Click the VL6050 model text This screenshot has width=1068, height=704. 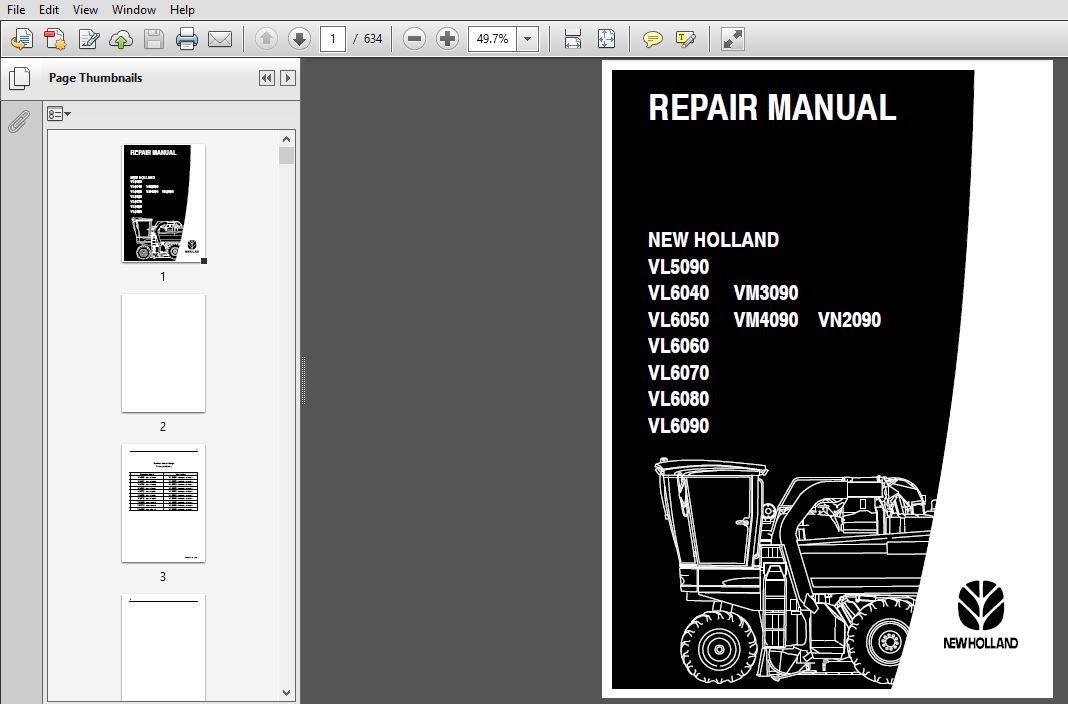coord(678,320)
